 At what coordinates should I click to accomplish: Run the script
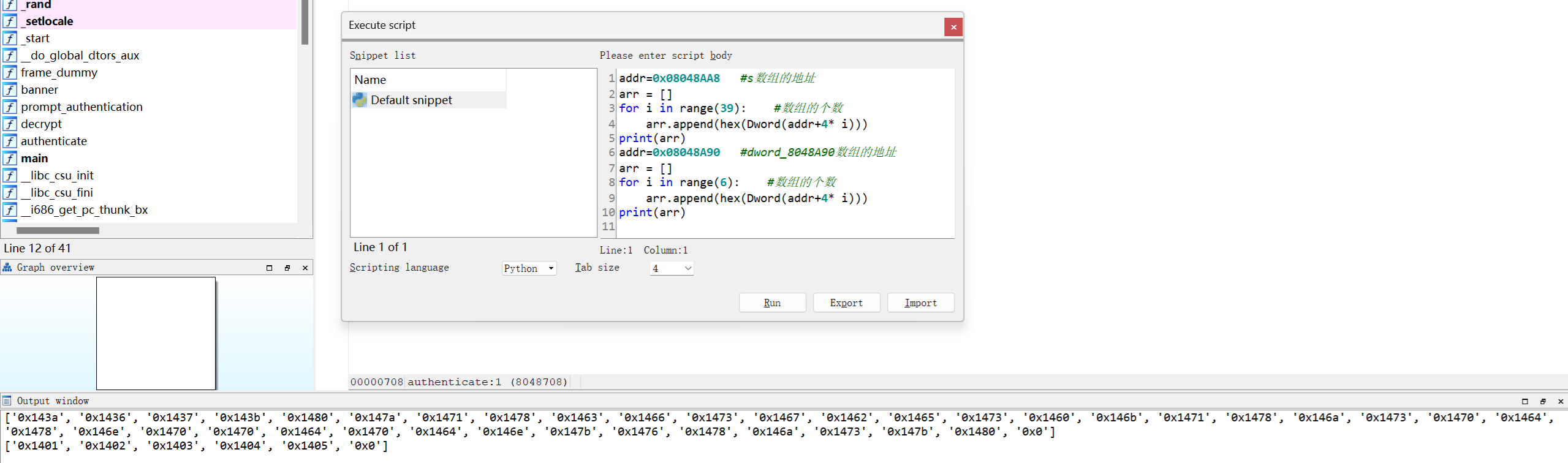click(772, 303)
